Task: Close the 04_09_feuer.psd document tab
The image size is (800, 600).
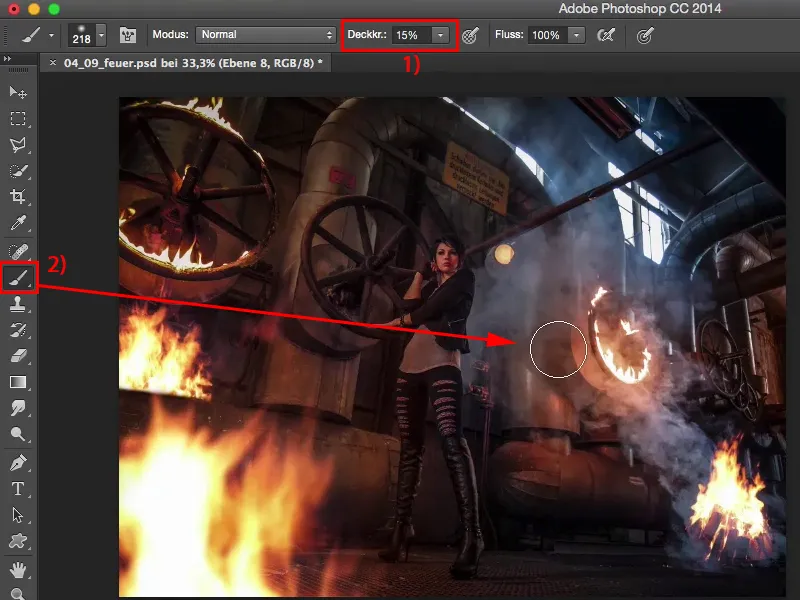Action: [x=53, y=63]
